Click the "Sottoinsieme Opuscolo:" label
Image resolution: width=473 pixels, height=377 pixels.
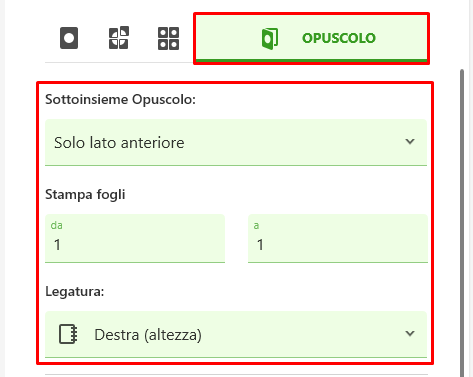click(120, 100)
